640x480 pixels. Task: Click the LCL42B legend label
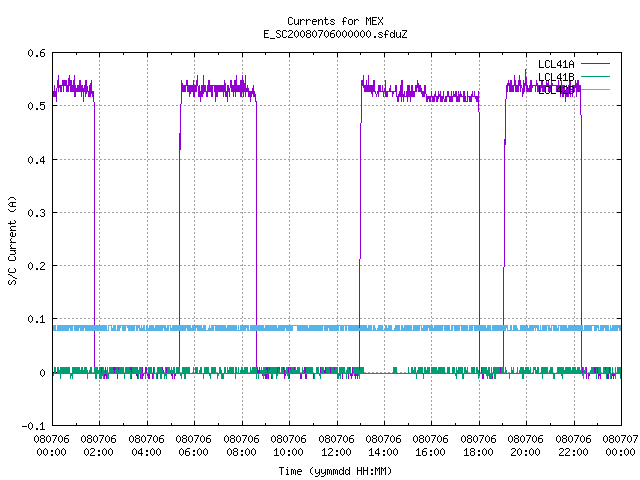[x=556, y=90]
